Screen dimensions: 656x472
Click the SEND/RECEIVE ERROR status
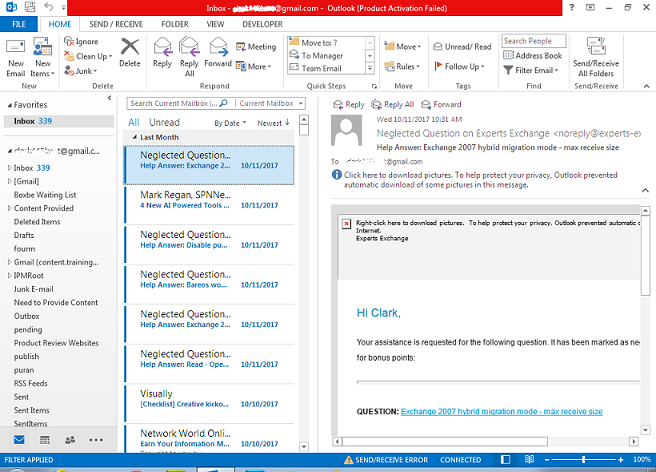point(386,459)
